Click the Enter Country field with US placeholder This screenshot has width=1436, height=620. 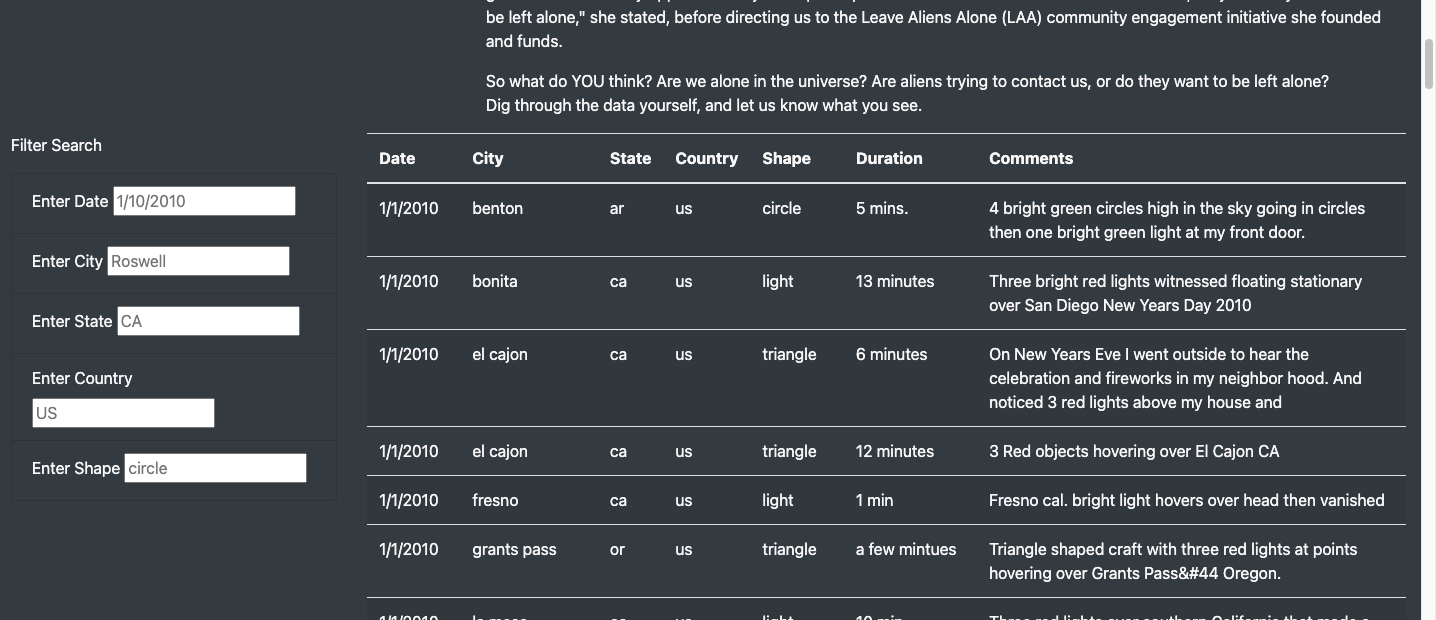[x=123, y=413]
